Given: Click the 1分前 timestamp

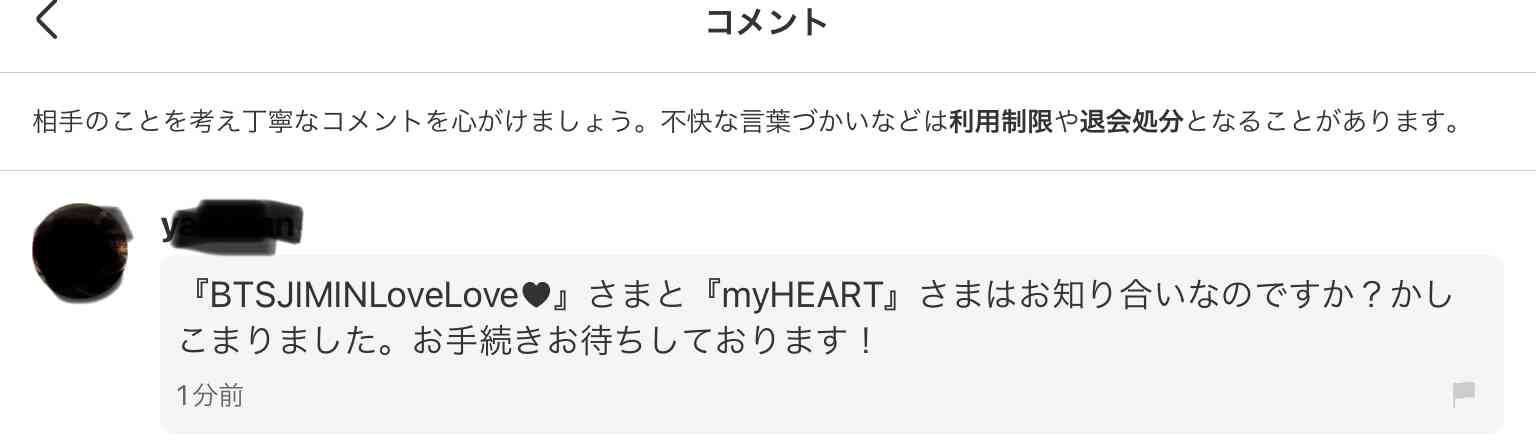Looking at the screenshot, I should click(x=210, y=396).
